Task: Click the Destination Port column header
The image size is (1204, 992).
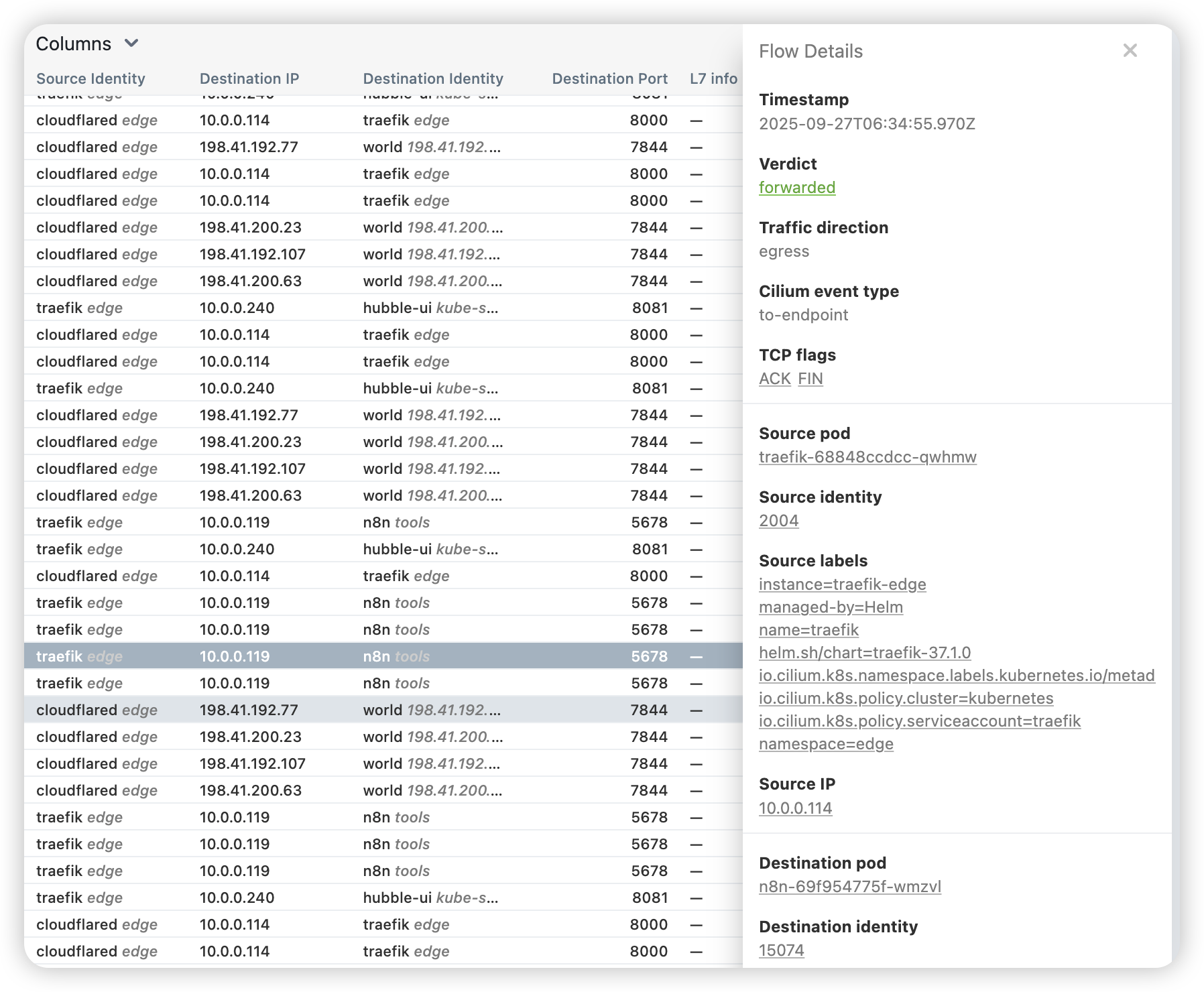Action: (609, 78)
